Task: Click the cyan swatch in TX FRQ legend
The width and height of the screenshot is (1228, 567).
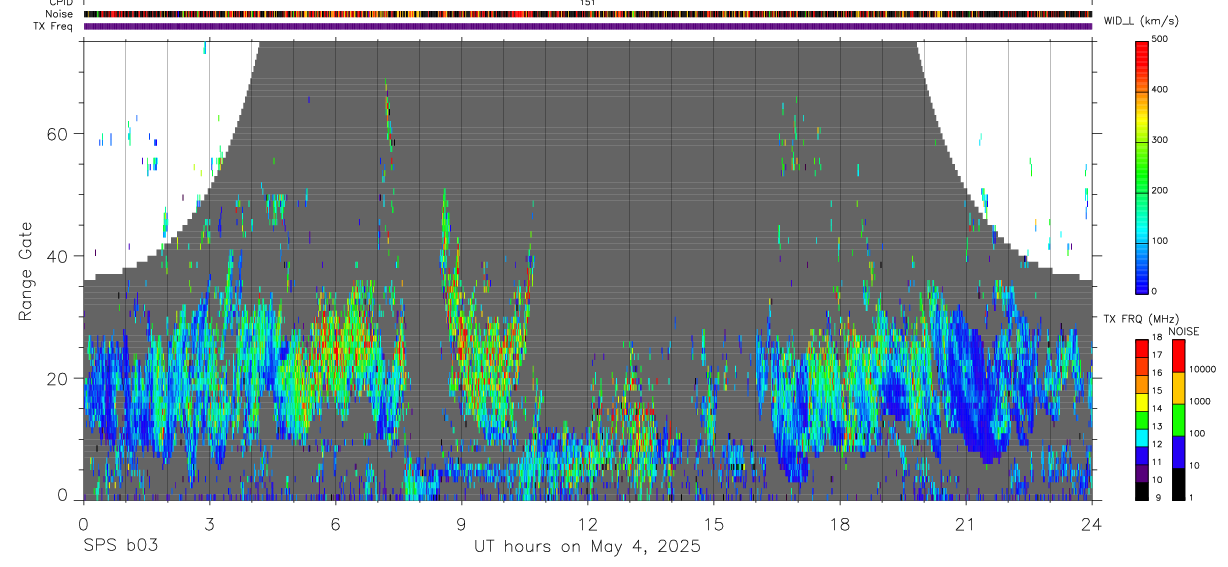Action: [x=1141, y=437]
